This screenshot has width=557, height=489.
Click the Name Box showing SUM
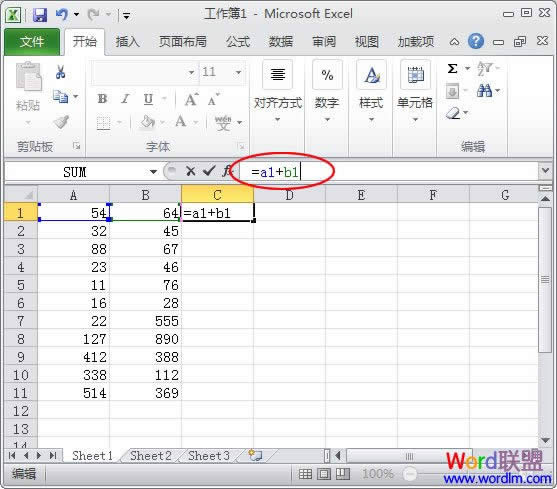click(x=75, y=172)
